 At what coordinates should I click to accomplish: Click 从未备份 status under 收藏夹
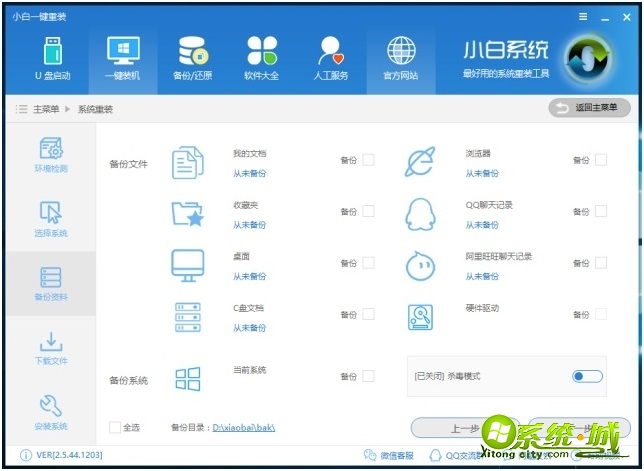[249, 225]
